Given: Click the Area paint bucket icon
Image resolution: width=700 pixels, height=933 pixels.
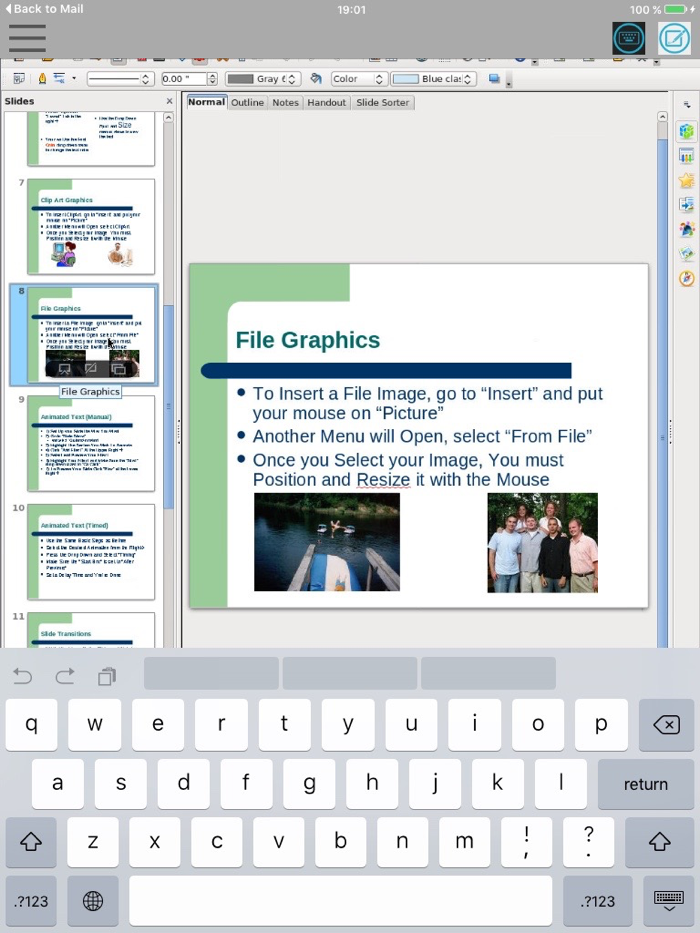Looking at the screenshot, I should 316,79.
